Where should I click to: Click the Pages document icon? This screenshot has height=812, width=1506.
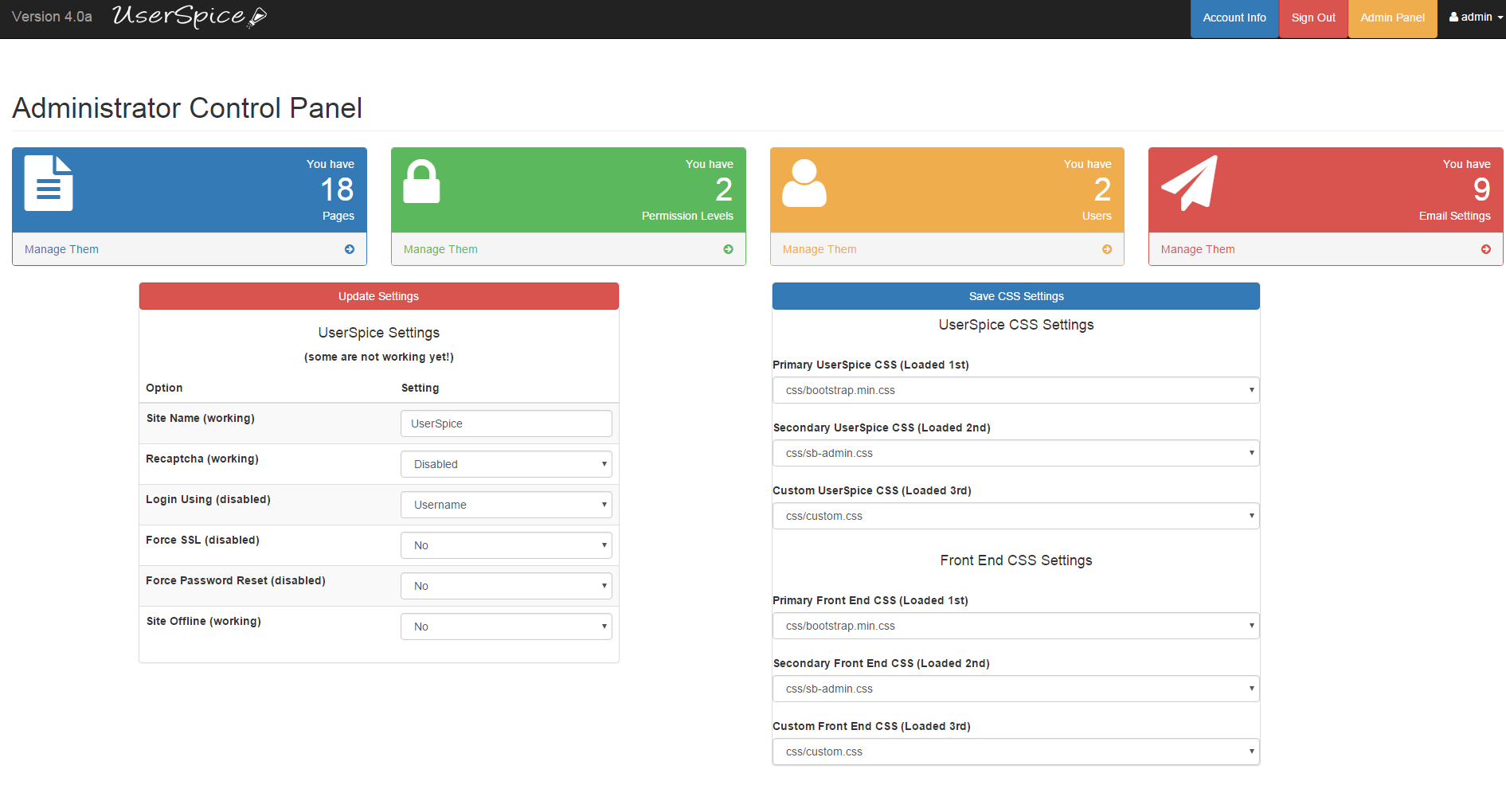49,183
